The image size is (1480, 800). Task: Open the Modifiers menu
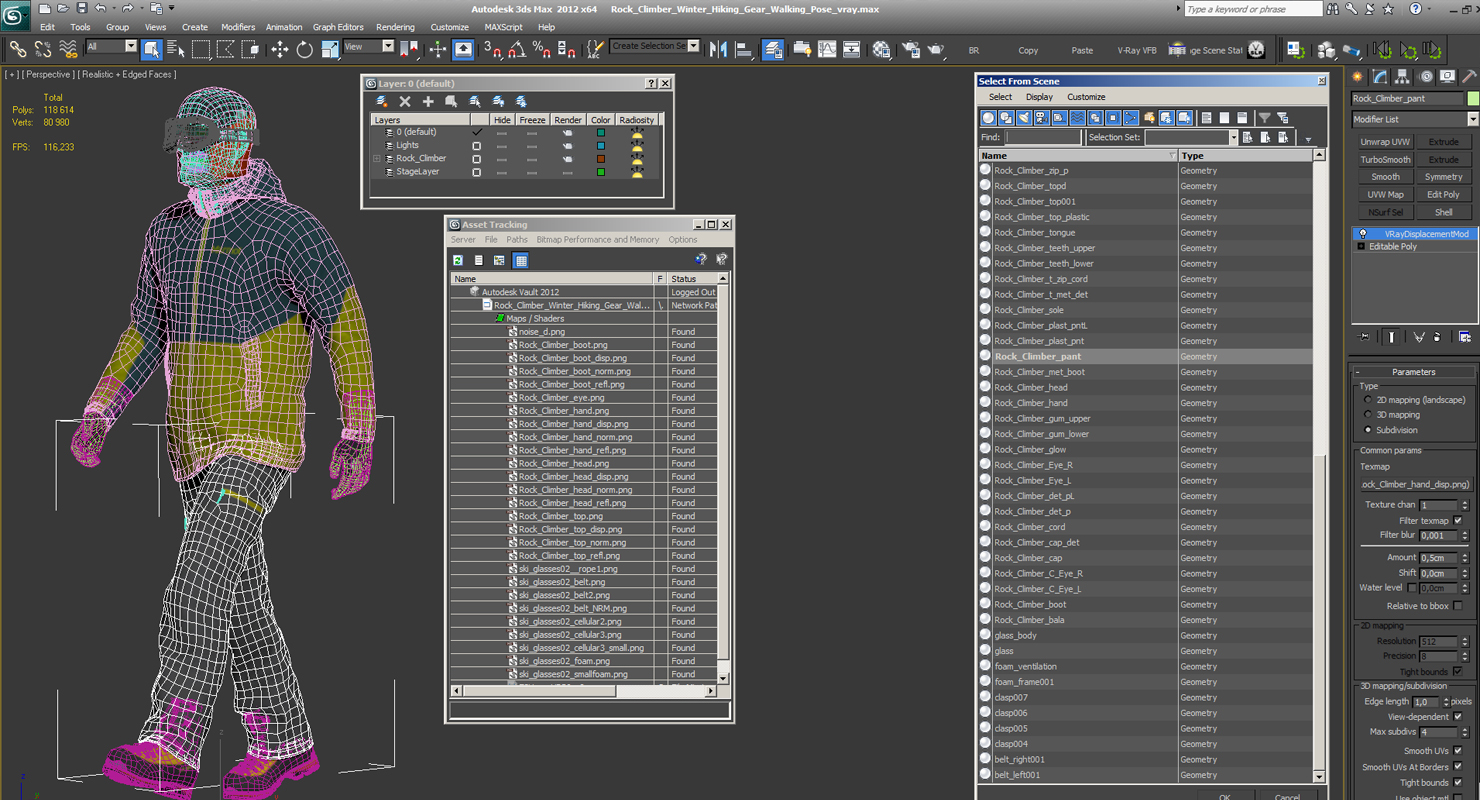coord(238,27)
